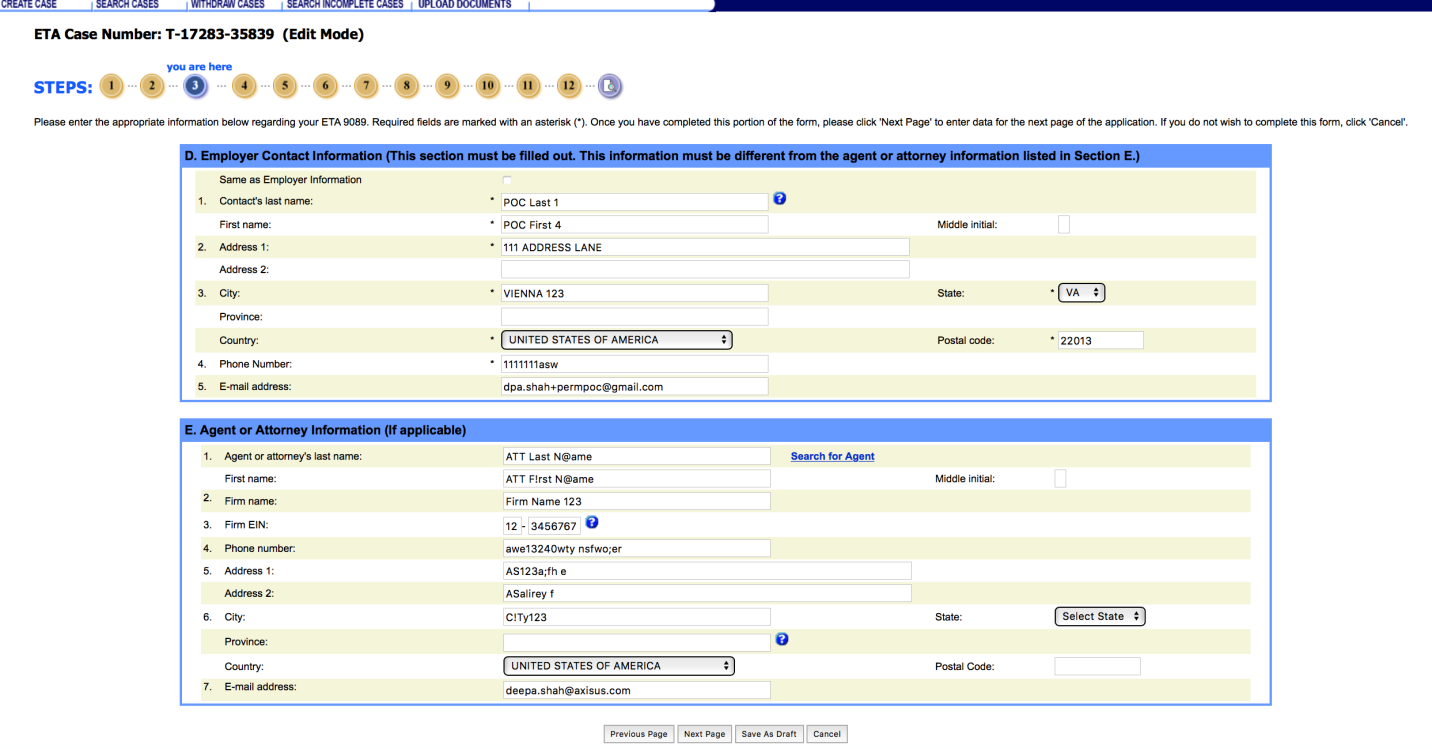Open the employer contact State dropdown showing VA

pos(1081,293)
